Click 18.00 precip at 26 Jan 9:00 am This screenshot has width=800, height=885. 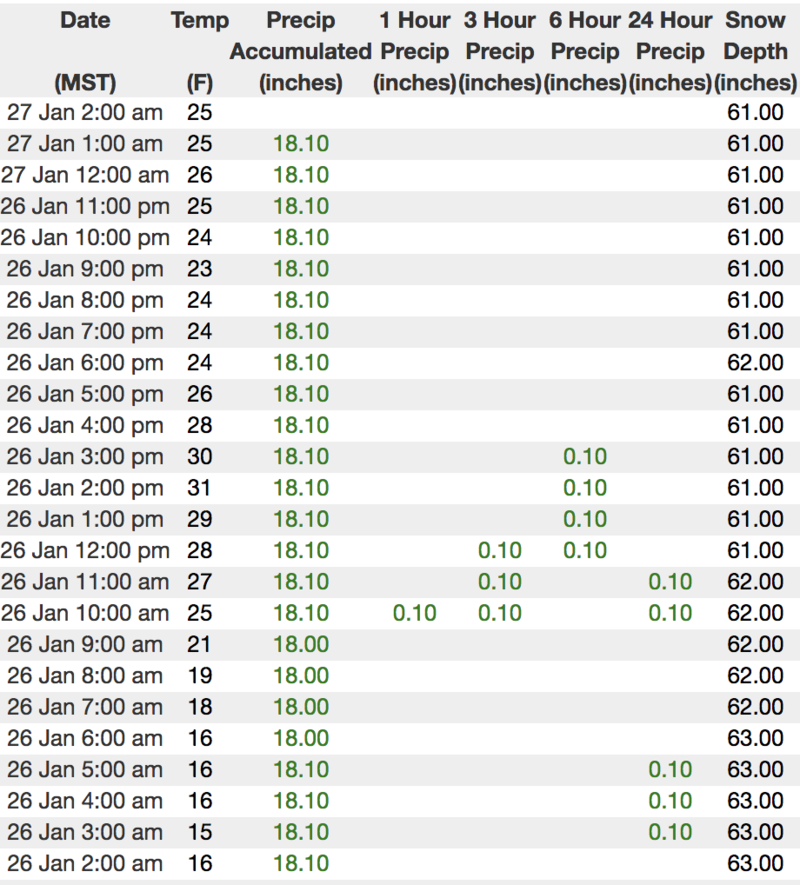(301, 644)
